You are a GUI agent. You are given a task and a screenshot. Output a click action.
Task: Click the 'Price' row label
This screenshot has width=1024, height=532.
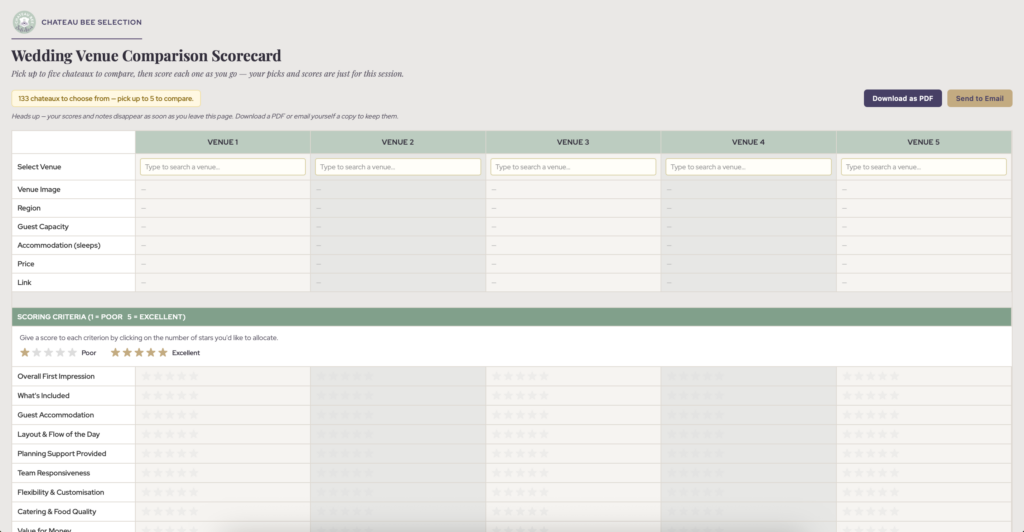[26, 264]
